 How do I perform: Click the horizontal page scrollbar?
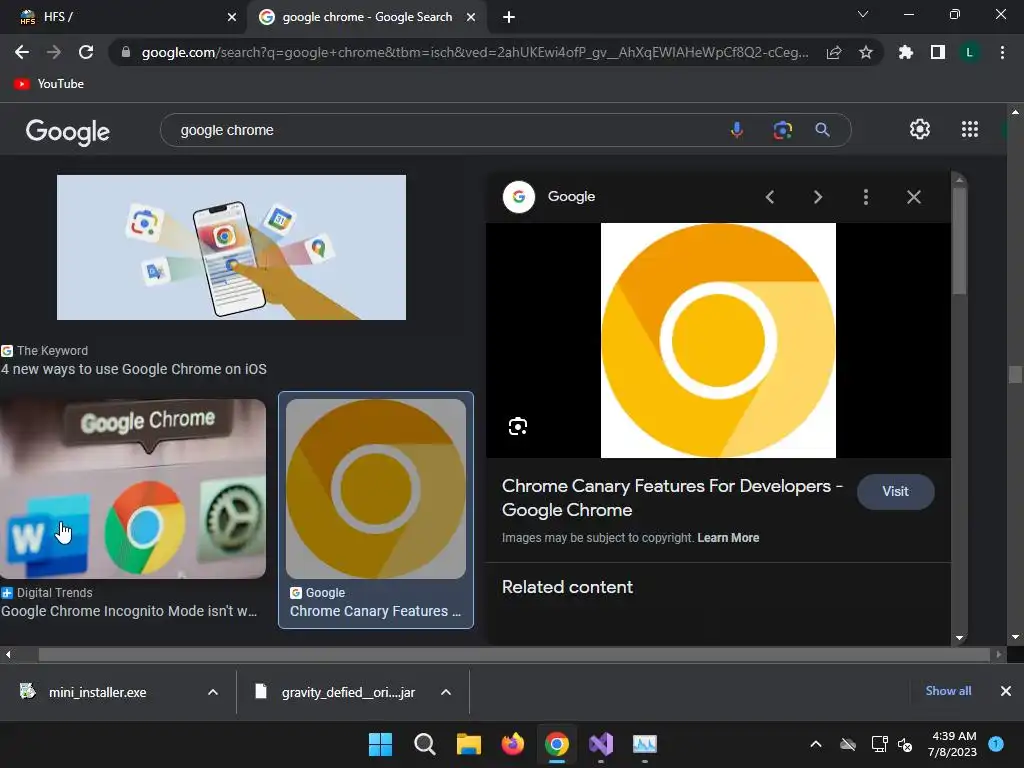pos(514,654)
